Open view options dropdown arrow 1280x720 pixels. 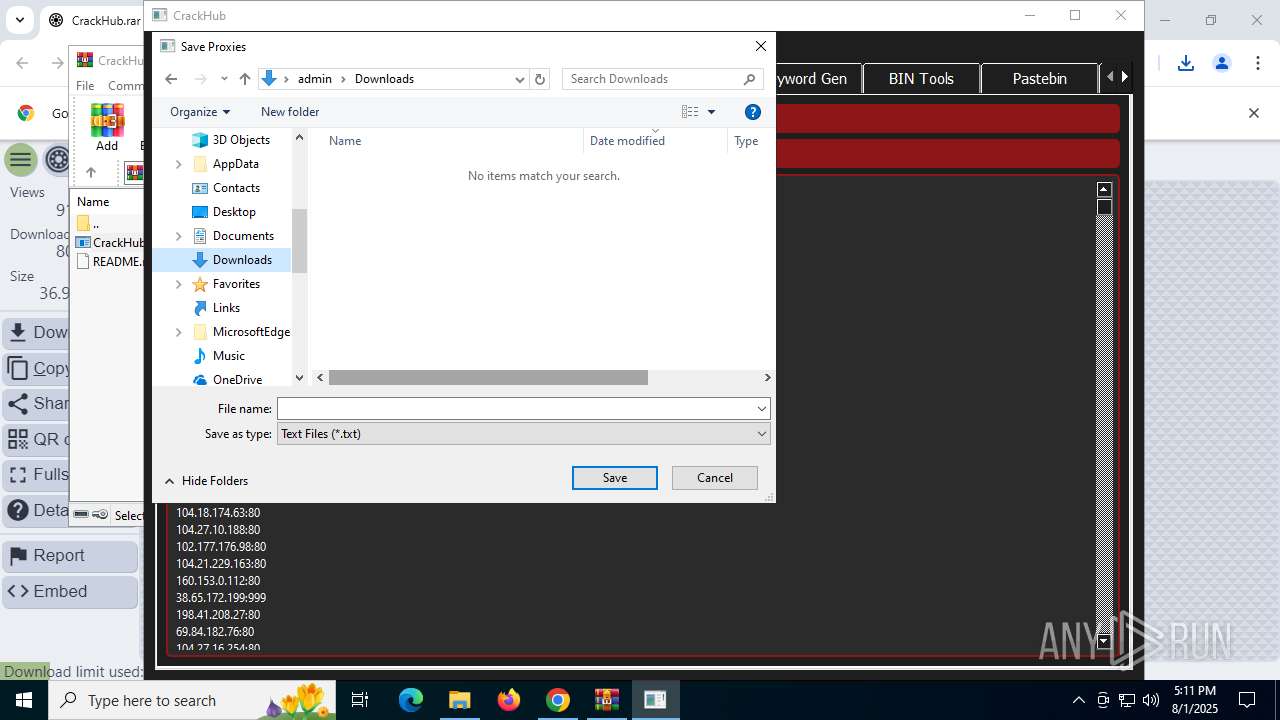click(x=712, y=112)
